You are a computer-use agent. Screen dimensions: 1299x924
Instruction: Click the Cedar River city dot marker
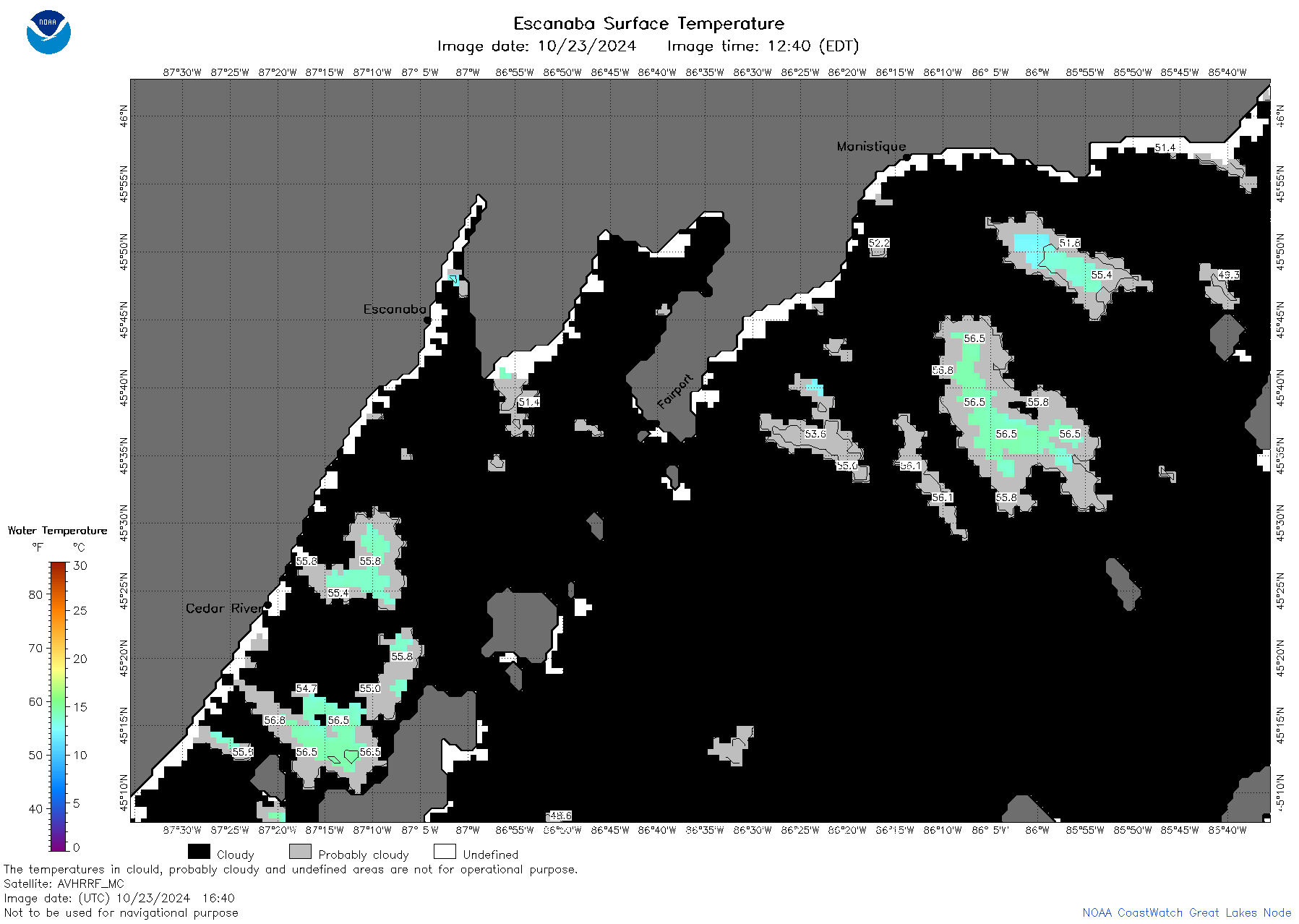[267, 605]
